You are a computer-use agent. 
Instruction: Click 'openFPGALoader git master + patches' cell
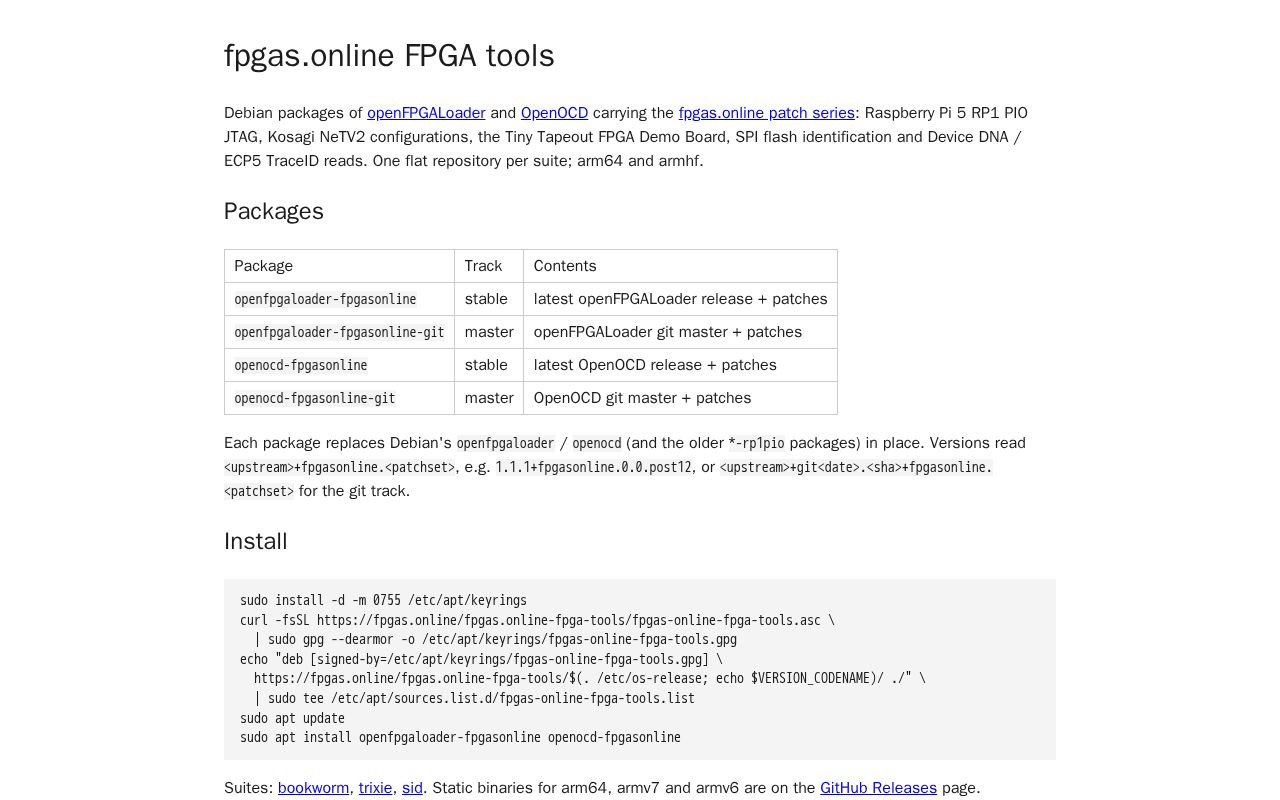(680, 332)
